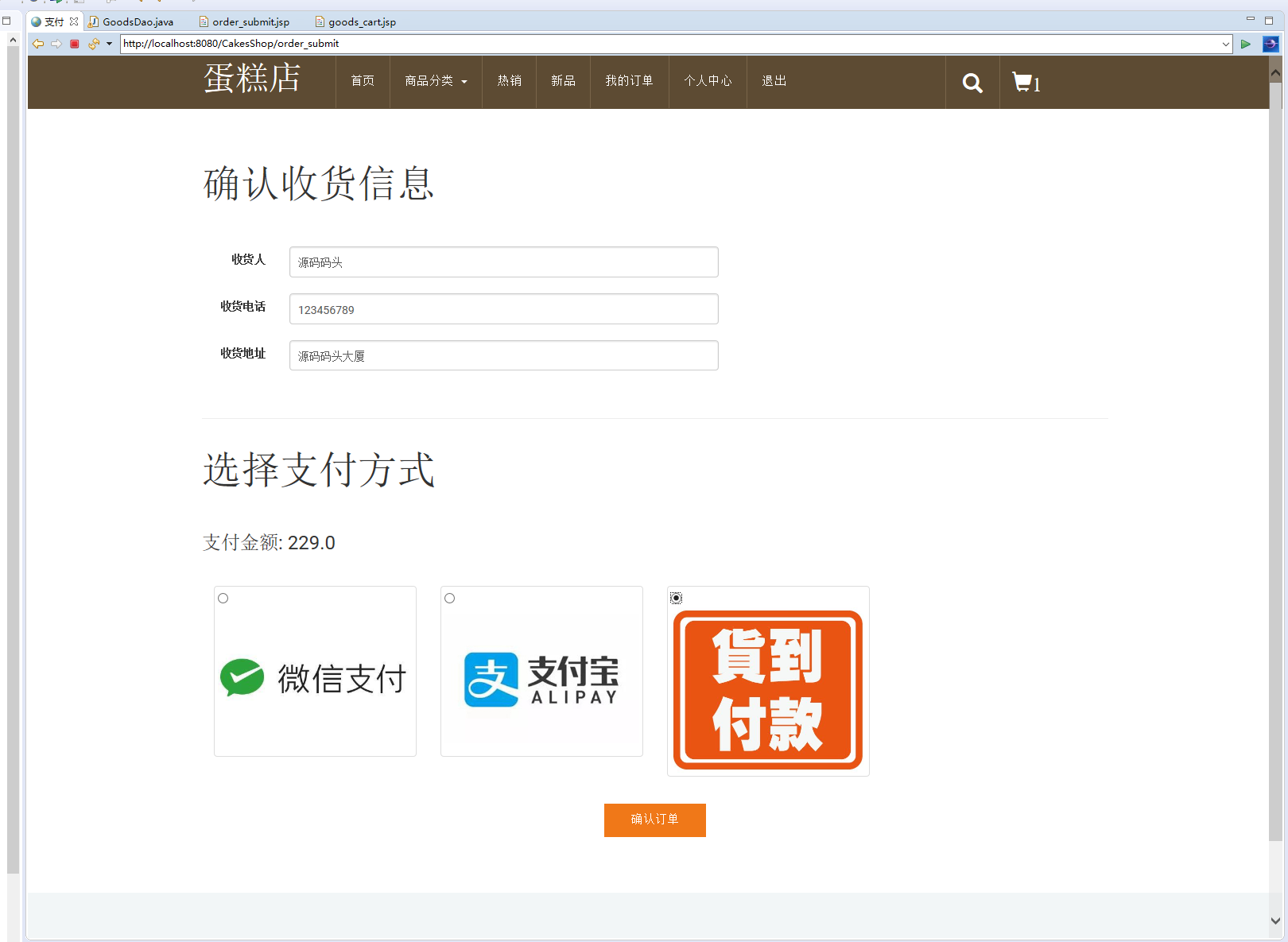Click inside the 收货人 recipient input field
The height and width of the screenshot is (942, 1288).
click(503, 262)
